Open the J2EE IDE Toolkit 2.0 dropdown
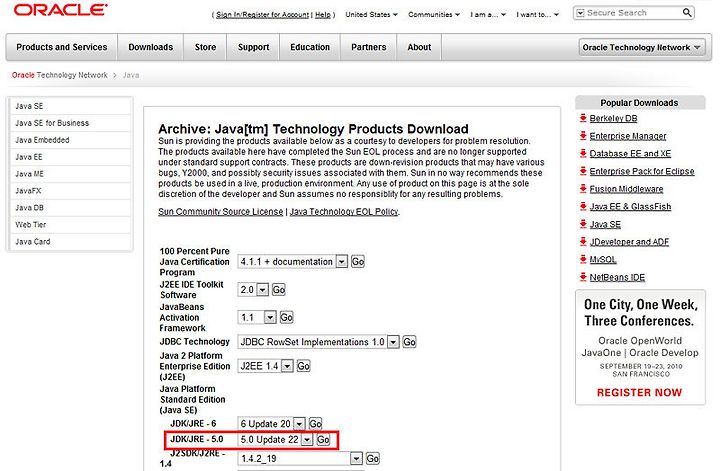Screen dimensions: 720x471 point(262,290)
